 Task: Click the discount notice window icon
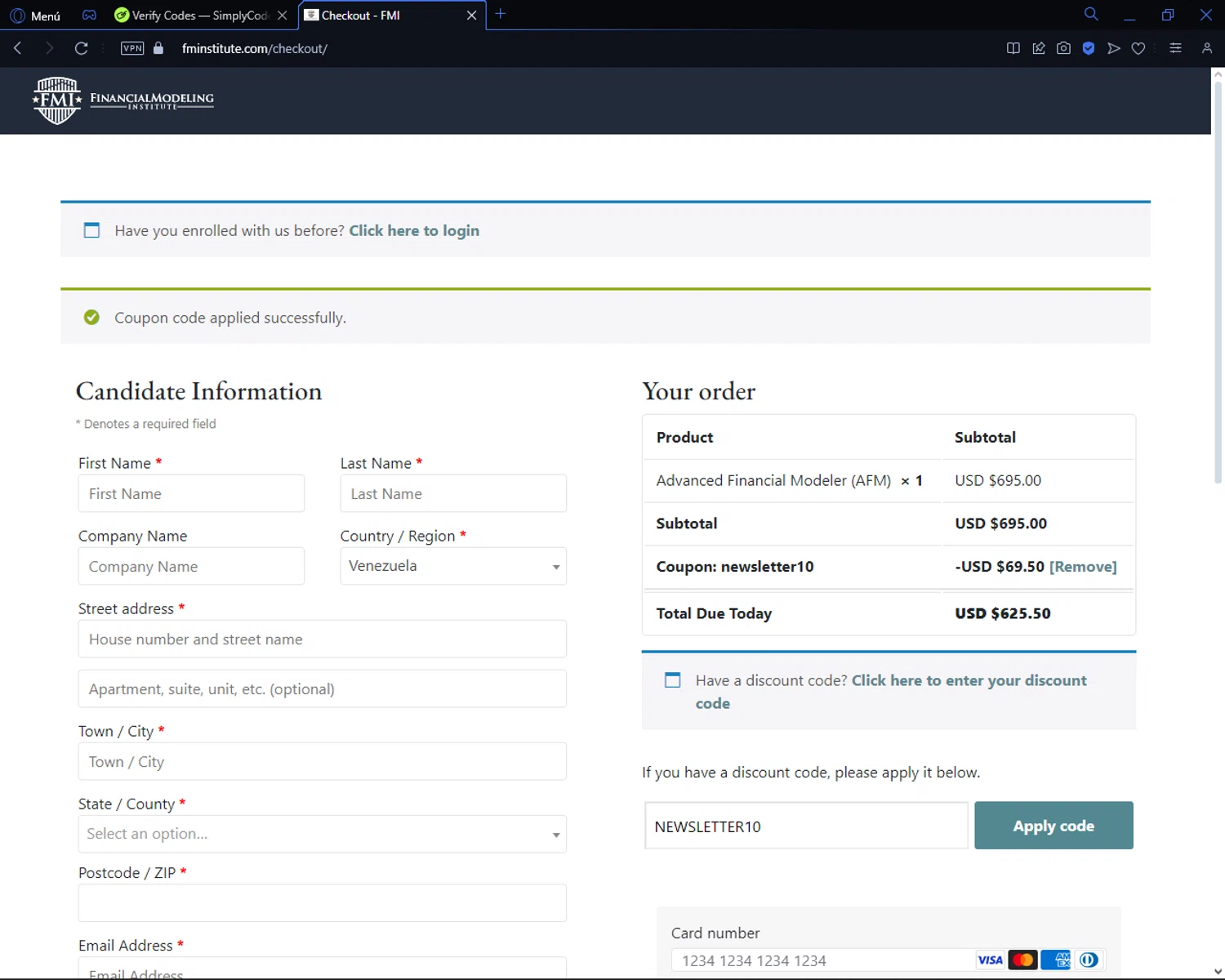tap(673, 679)
